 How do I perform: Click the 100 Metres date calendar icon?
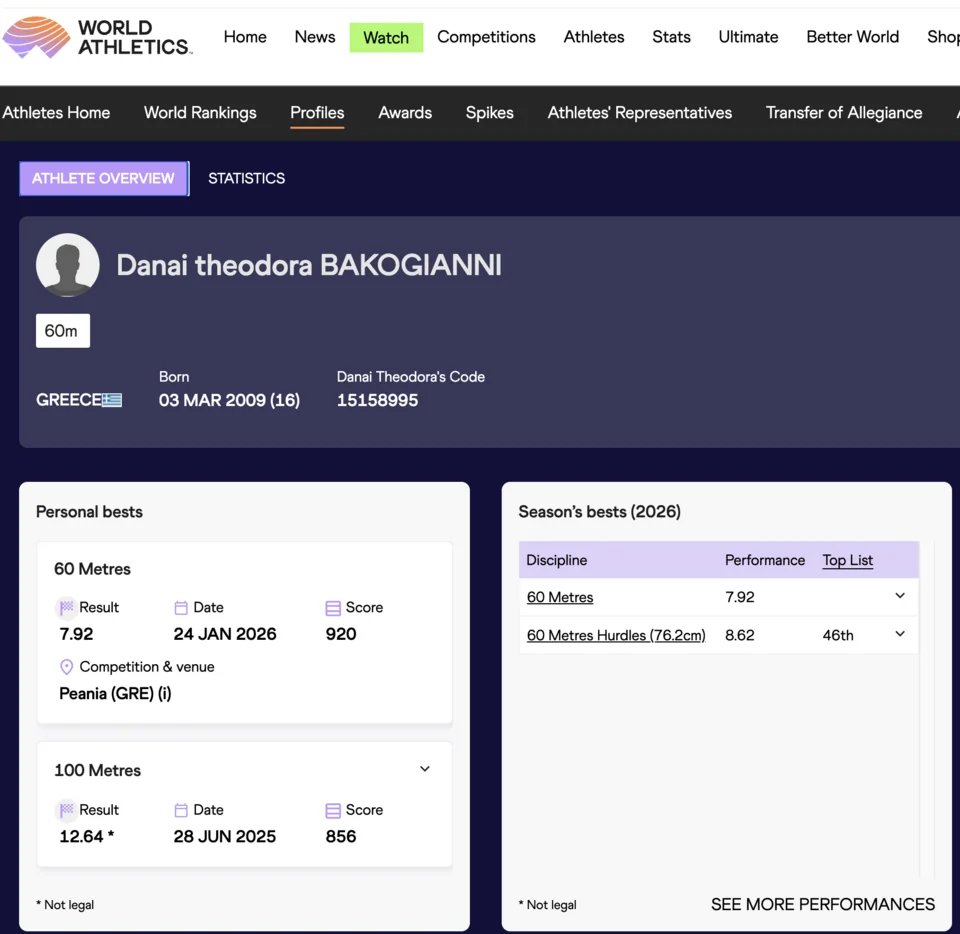[x=181, y=811]
